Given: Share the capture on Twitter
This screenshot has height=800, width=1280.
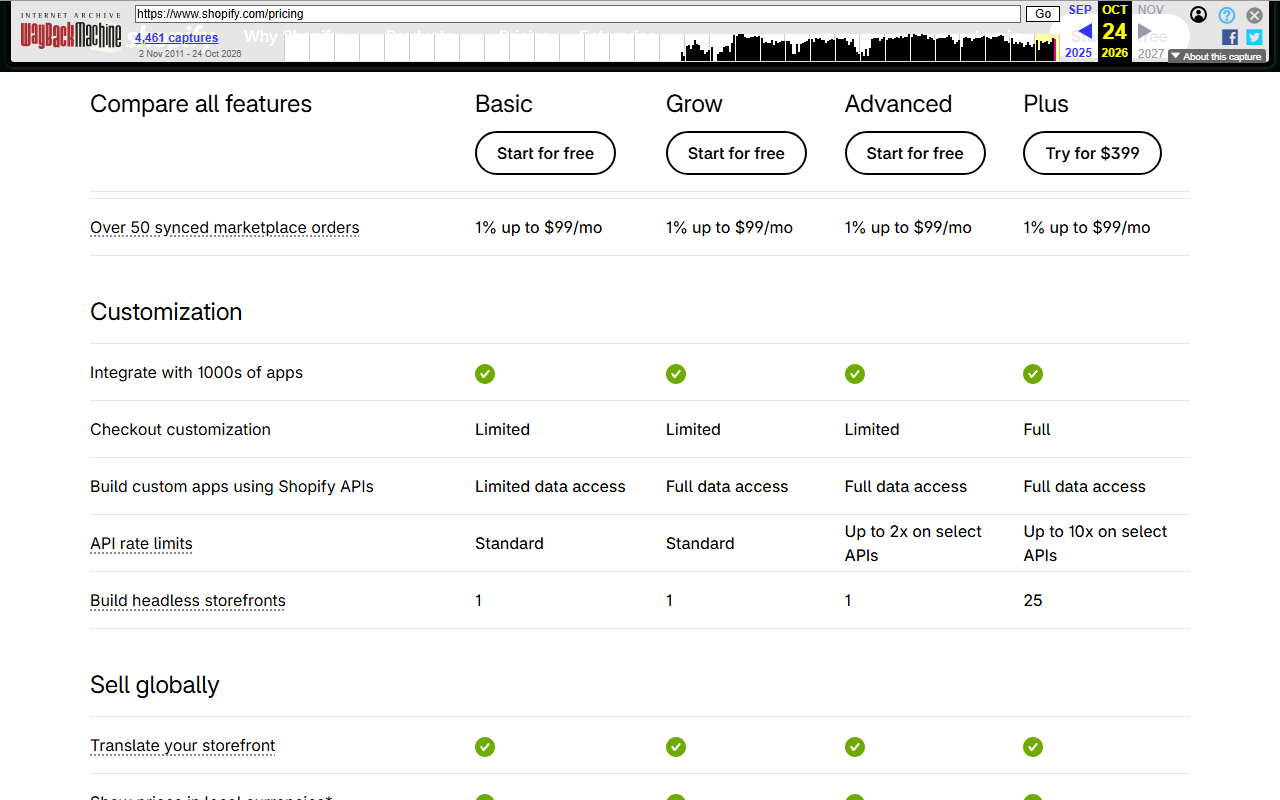Looking at the screenshot, I should tap(1254, 37).
